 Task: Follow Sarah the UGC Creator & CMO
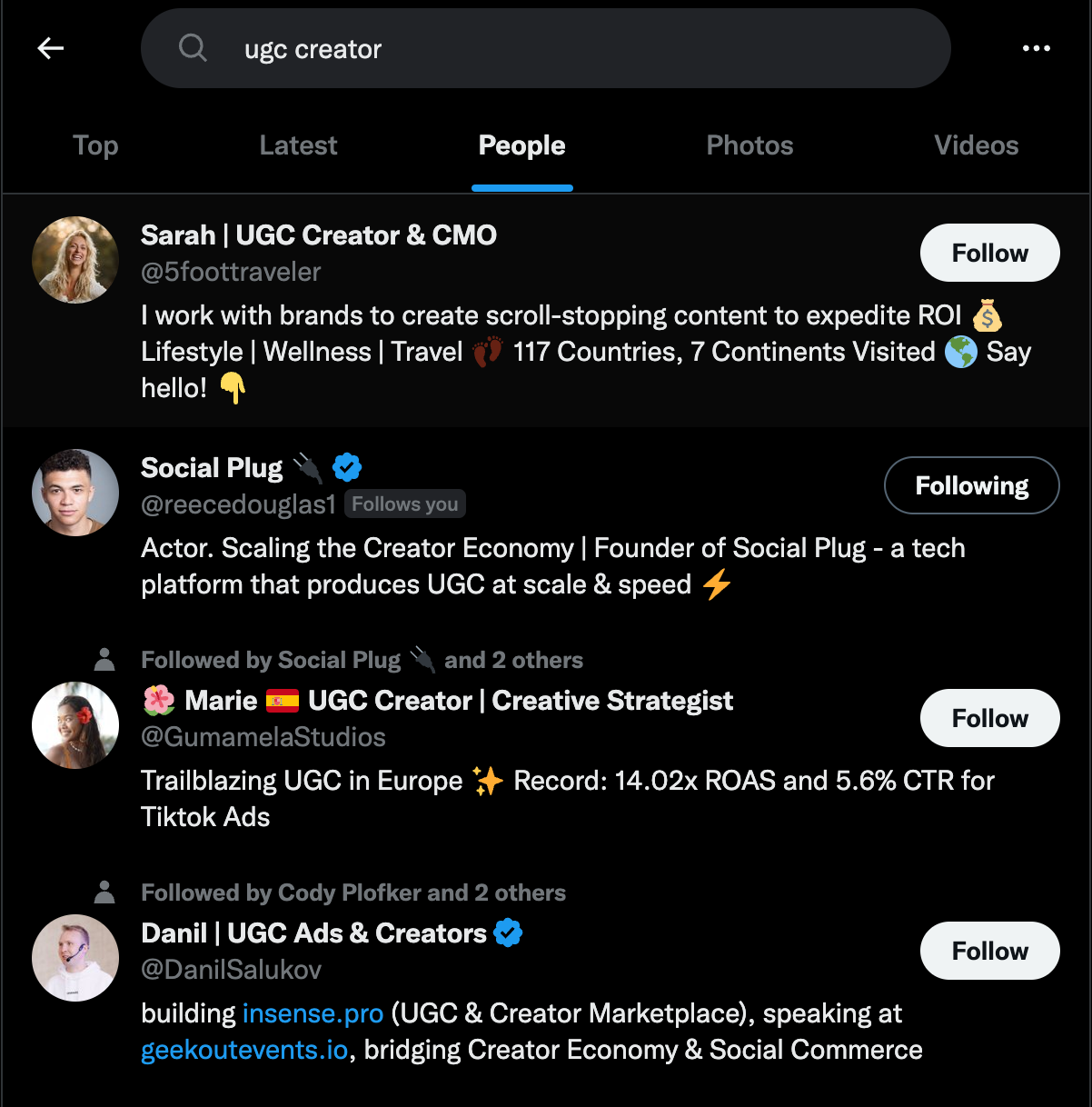(989, 253)
